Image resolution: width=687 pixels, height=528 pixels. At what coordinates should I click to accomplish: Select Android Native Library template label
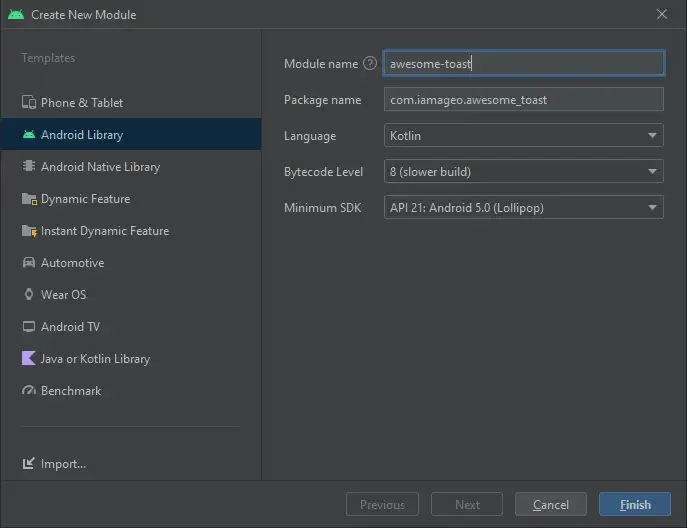(100, 167)
